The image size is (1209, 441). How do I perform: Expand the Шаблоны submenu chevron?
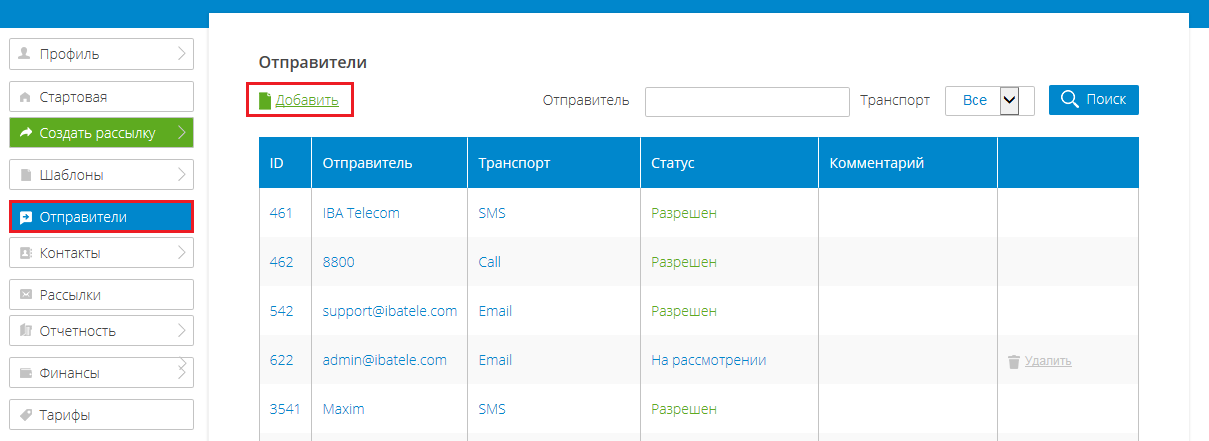pos(182,175)
